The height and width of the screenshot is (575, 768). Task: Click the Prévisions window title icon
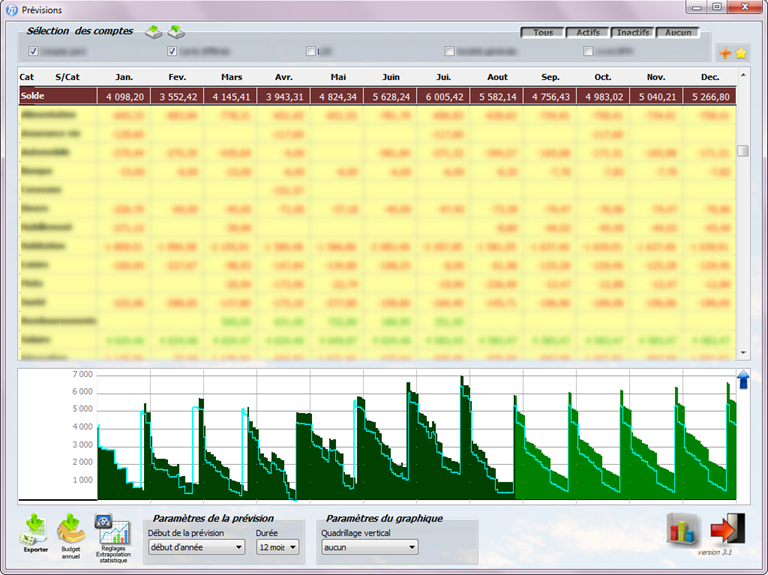(12, 10)
